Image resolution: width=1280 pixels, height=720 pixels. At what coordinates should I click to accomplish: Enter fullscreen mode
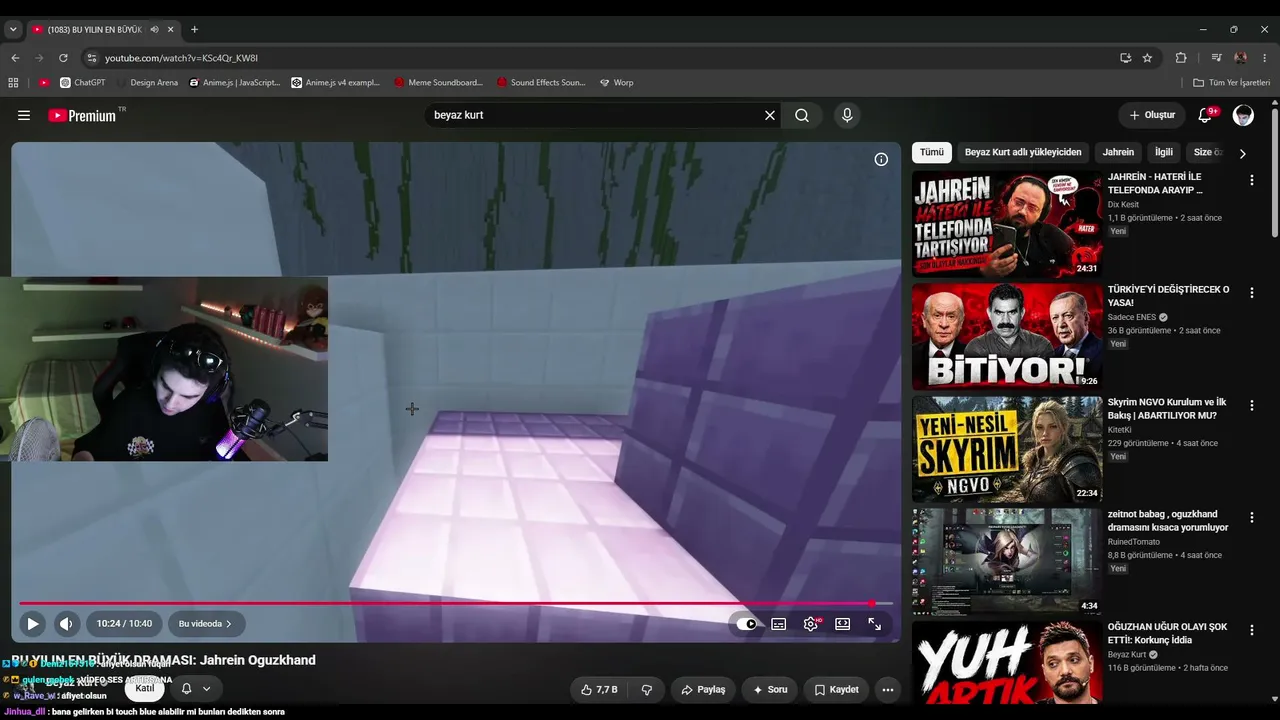(875, 624)
